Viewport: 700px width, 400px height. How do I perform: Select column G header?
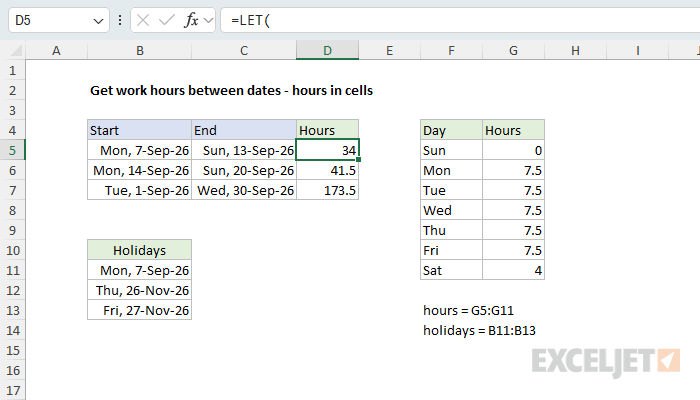[x=513, y=50]
